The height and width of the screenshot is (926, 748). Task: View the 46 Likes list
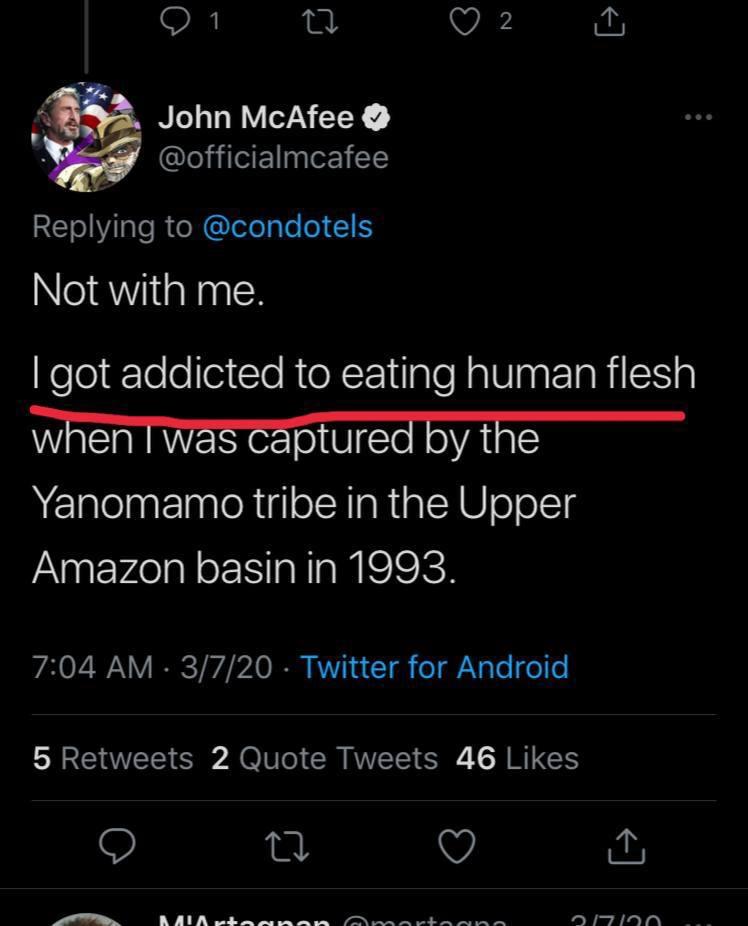[x=516, y=758]
